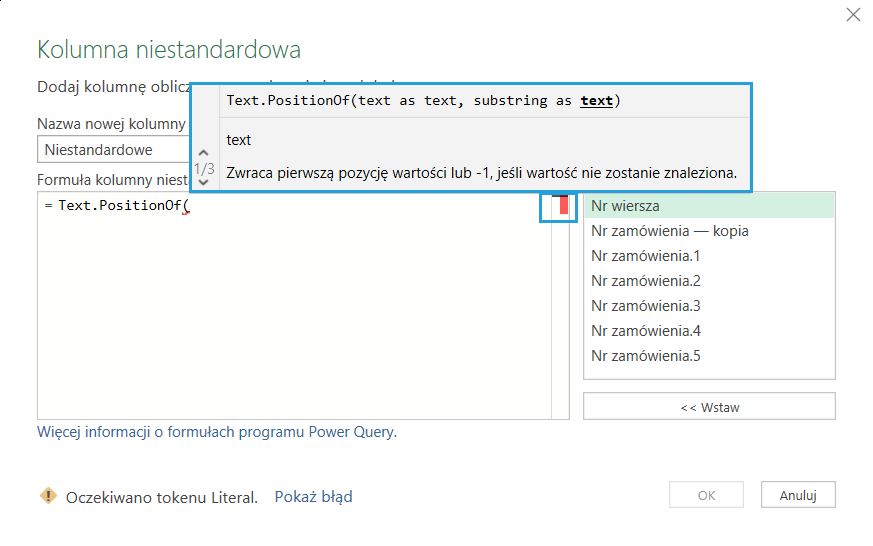The width and height of the screenshot is (873, 546).
Task: Click the red error marker in editor scrollbar
Action: pyautogui.click(x=564, y=206)
